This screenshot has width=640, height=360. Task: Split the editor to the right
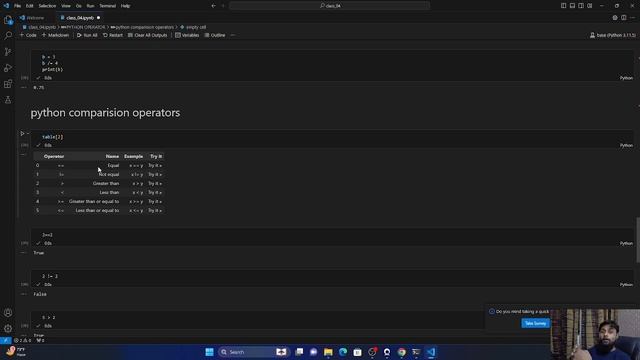point(624,18)
